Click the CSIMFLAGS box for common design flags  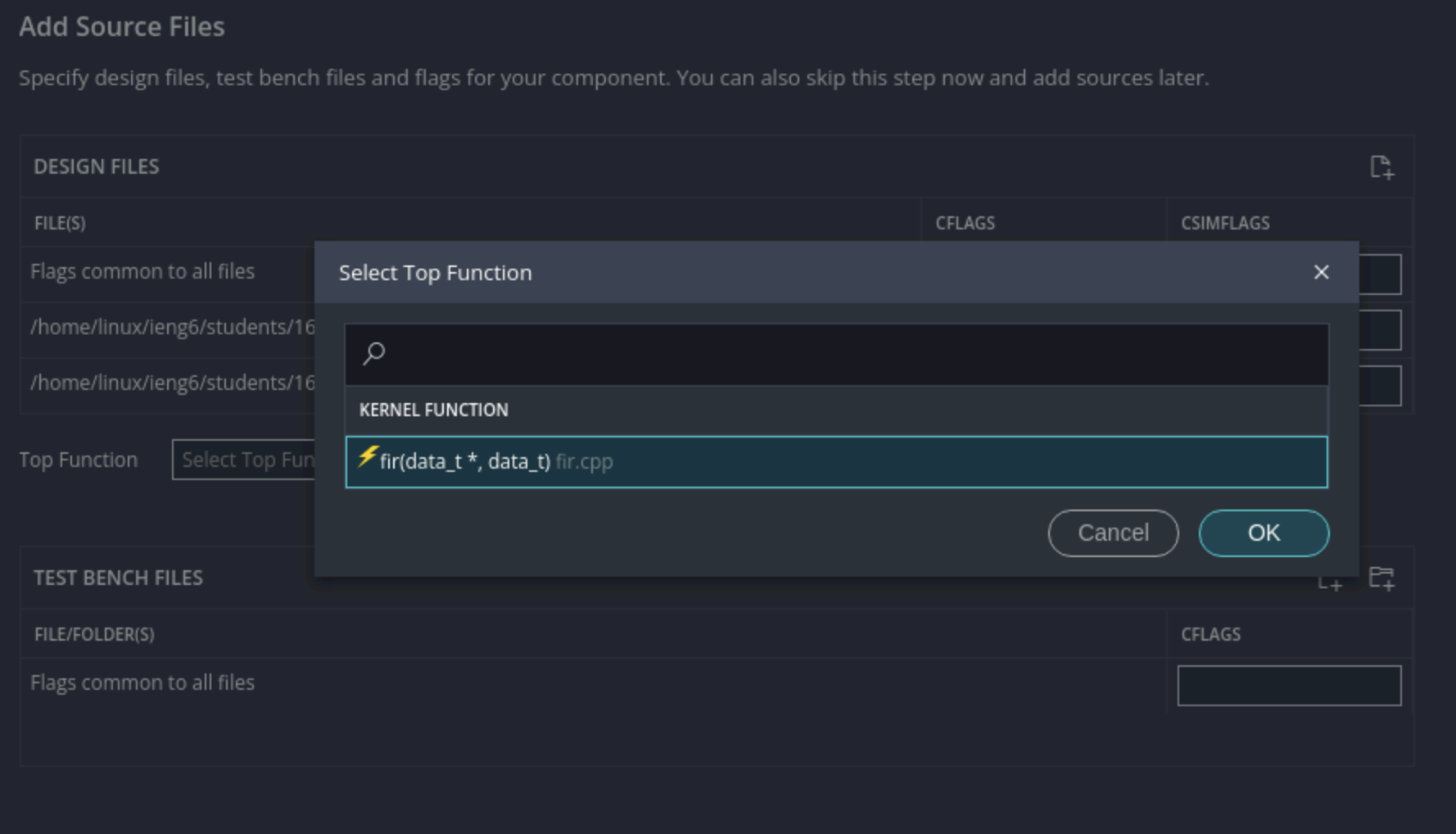(x=1380, y=274)
